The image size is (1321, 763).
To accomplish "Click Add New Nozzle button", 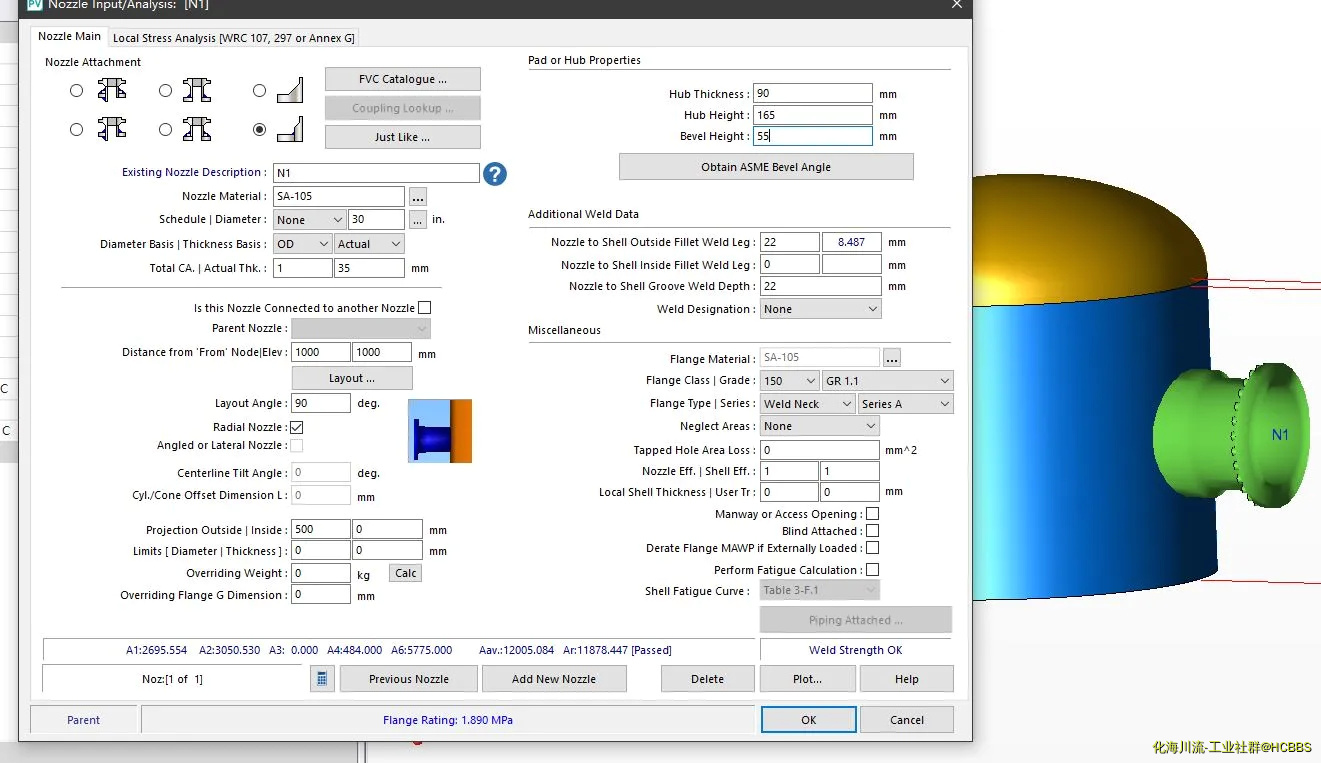I will coord(554,679).
